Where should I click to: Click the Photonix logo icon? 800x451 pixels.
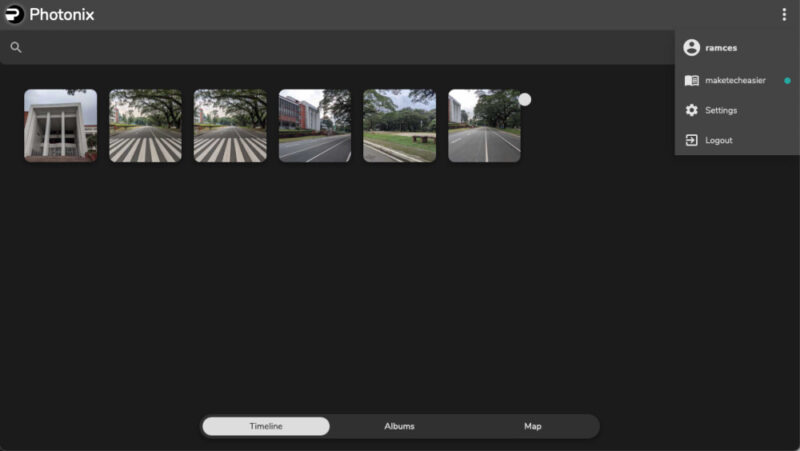tap(14, 14)
